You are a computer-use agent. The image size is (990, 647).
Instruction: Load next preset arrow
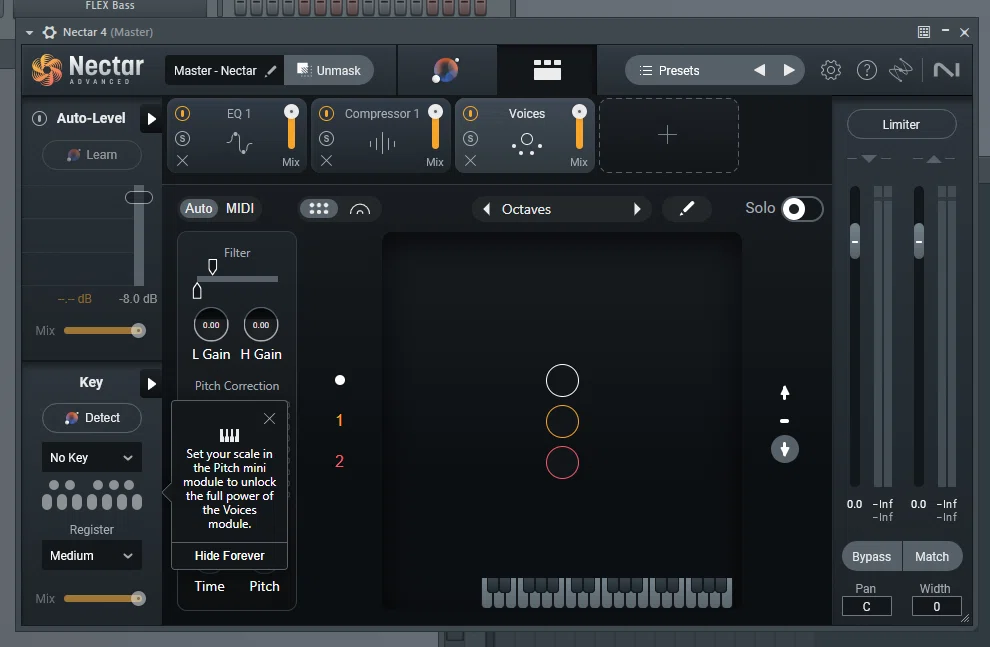[x=789, y=70]
